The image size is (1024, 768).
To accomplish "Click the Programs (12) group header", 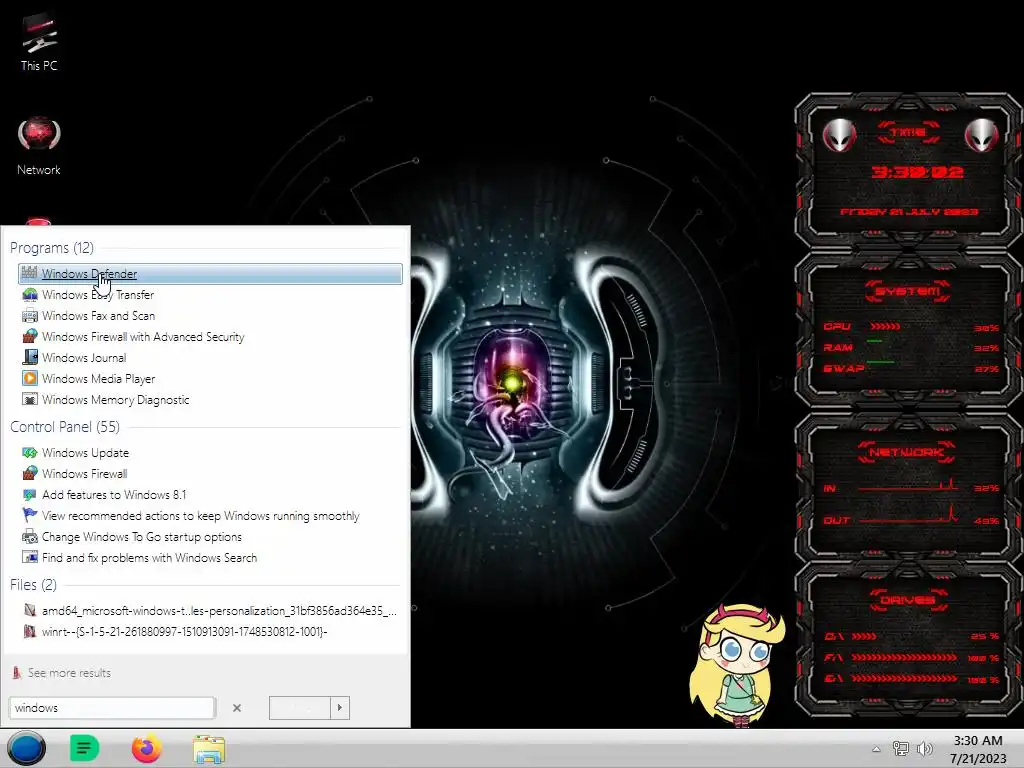I will pos(52,248).
